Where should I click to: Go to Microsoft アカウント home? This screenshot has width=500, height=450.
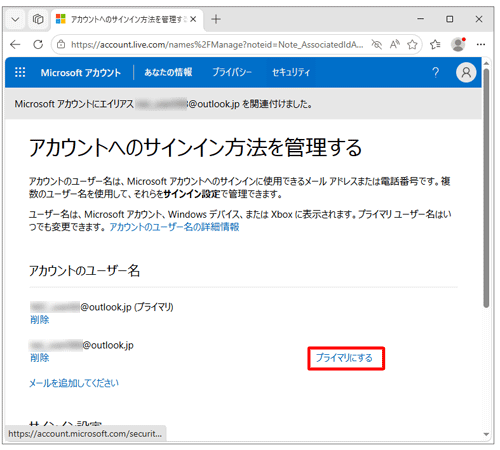point(81,72)
